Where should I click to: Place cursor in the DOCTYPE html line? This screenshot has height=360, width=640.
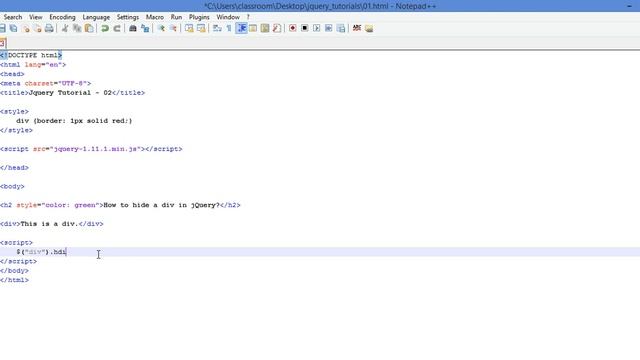pyautogui.click(x=31, y=55)
